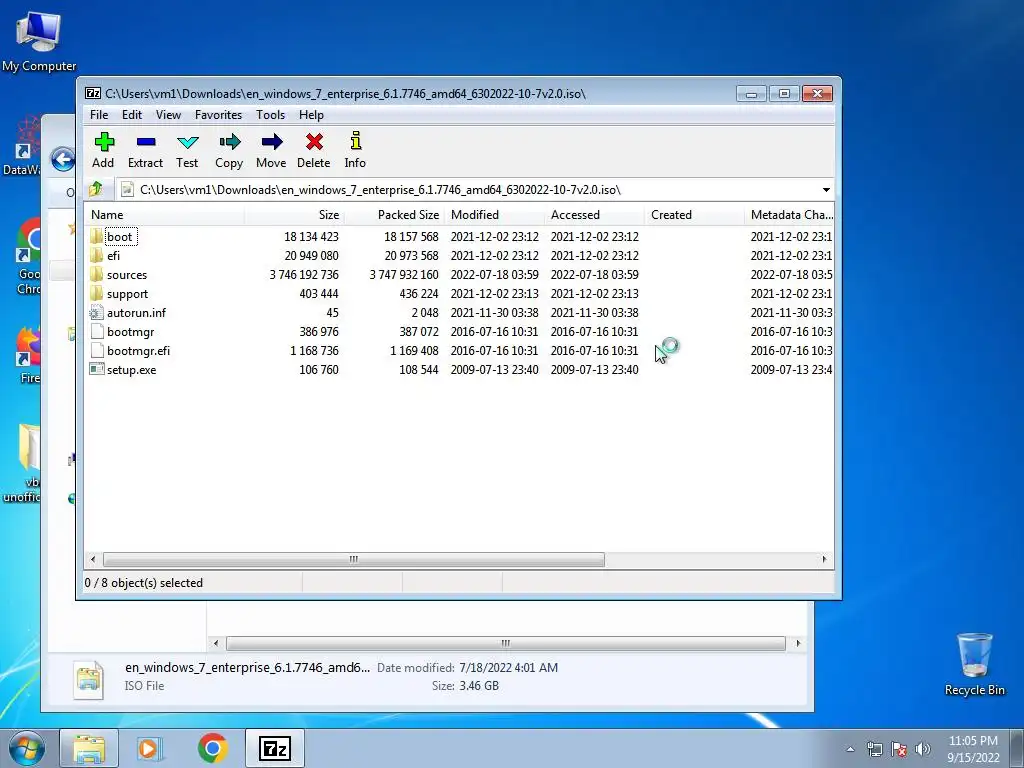Click the support row accessed date 2021-12-02 23:13
Screen dimensions: 1024x768
594,294
